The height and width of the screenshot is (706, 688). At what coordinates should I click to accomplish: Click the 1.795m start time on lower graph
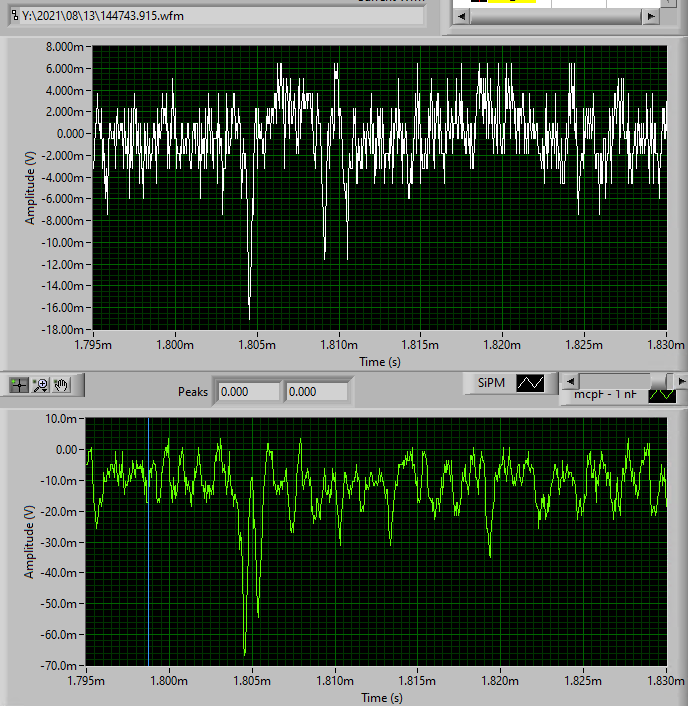point(86,681)
